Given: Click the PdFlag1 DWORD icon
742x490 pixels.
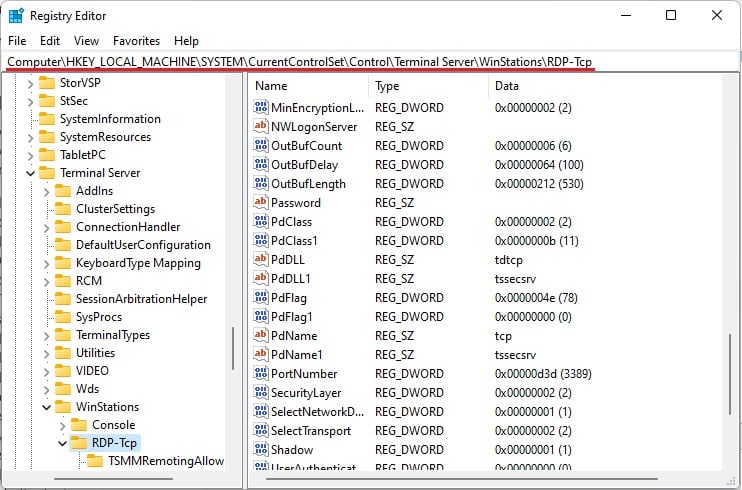Looking at the screenshot, I should 261,316.
